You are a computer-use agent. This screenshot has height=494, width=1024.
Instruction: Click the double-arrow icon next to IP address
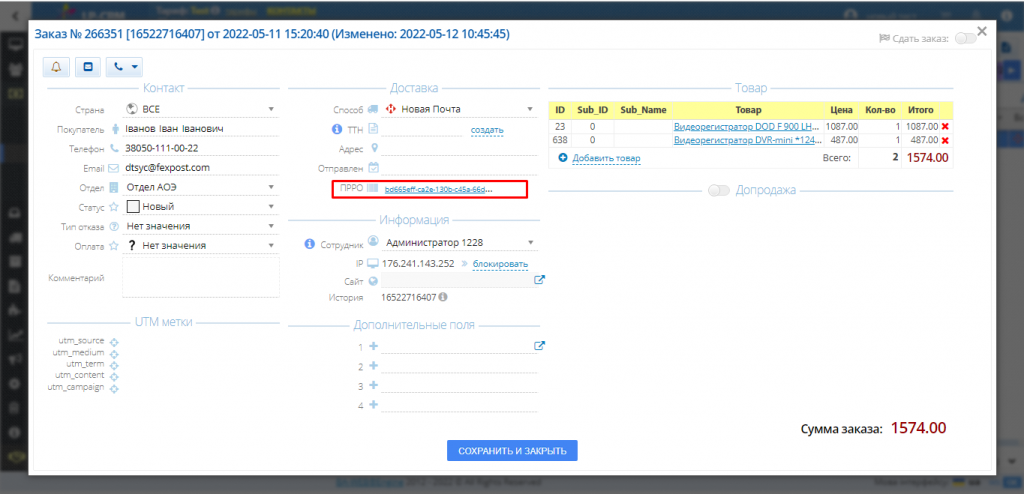[464, 264]
